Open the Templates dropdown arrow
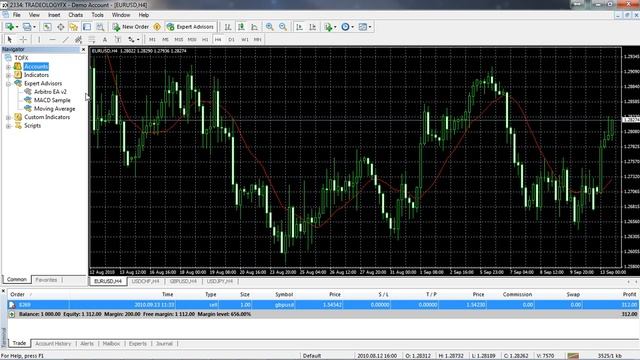The image size is (640, 360). [x=370, y=27]
